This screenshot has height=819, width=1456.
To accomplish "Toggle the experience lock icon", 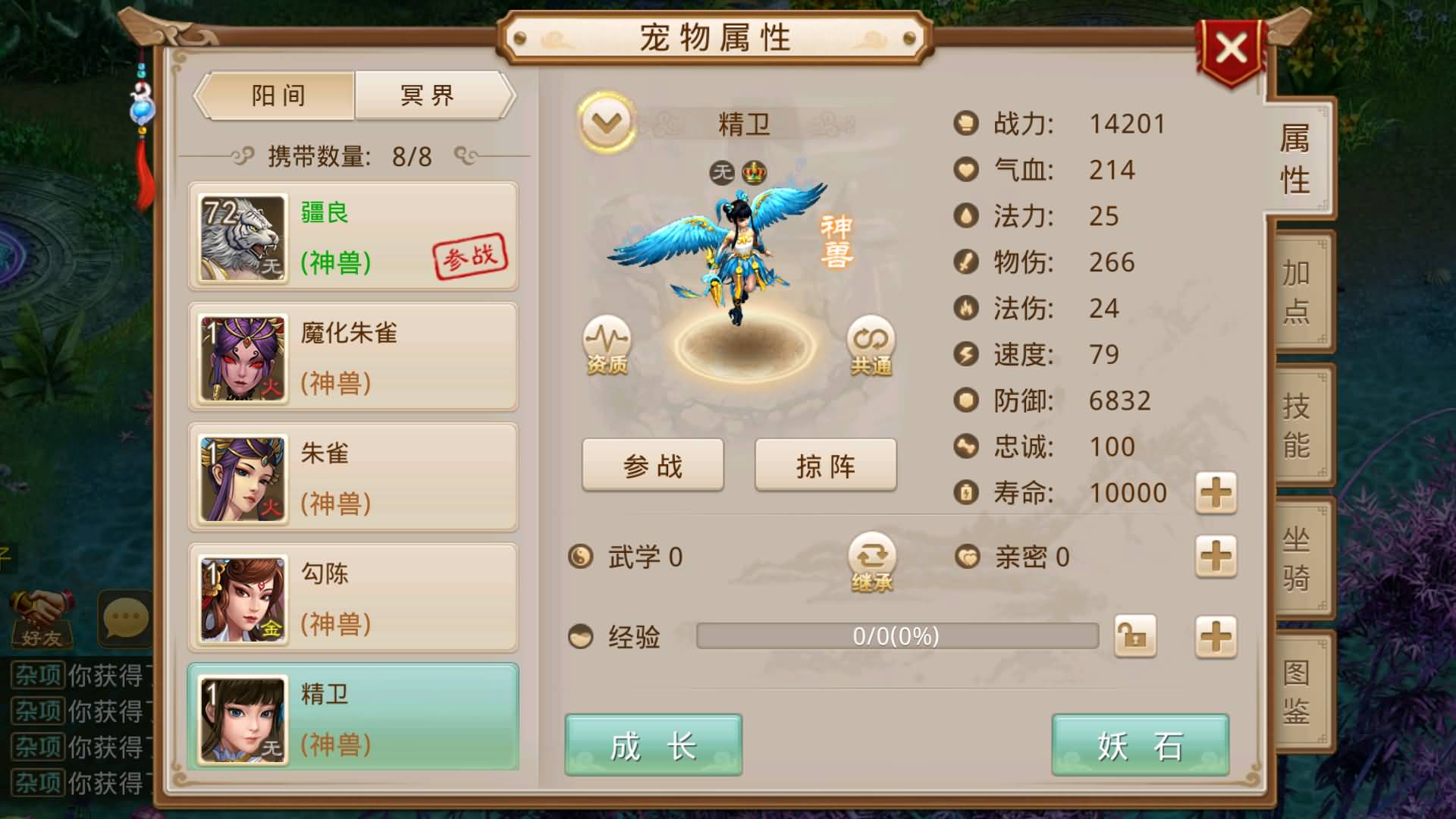I will (x=1134, y=635).
